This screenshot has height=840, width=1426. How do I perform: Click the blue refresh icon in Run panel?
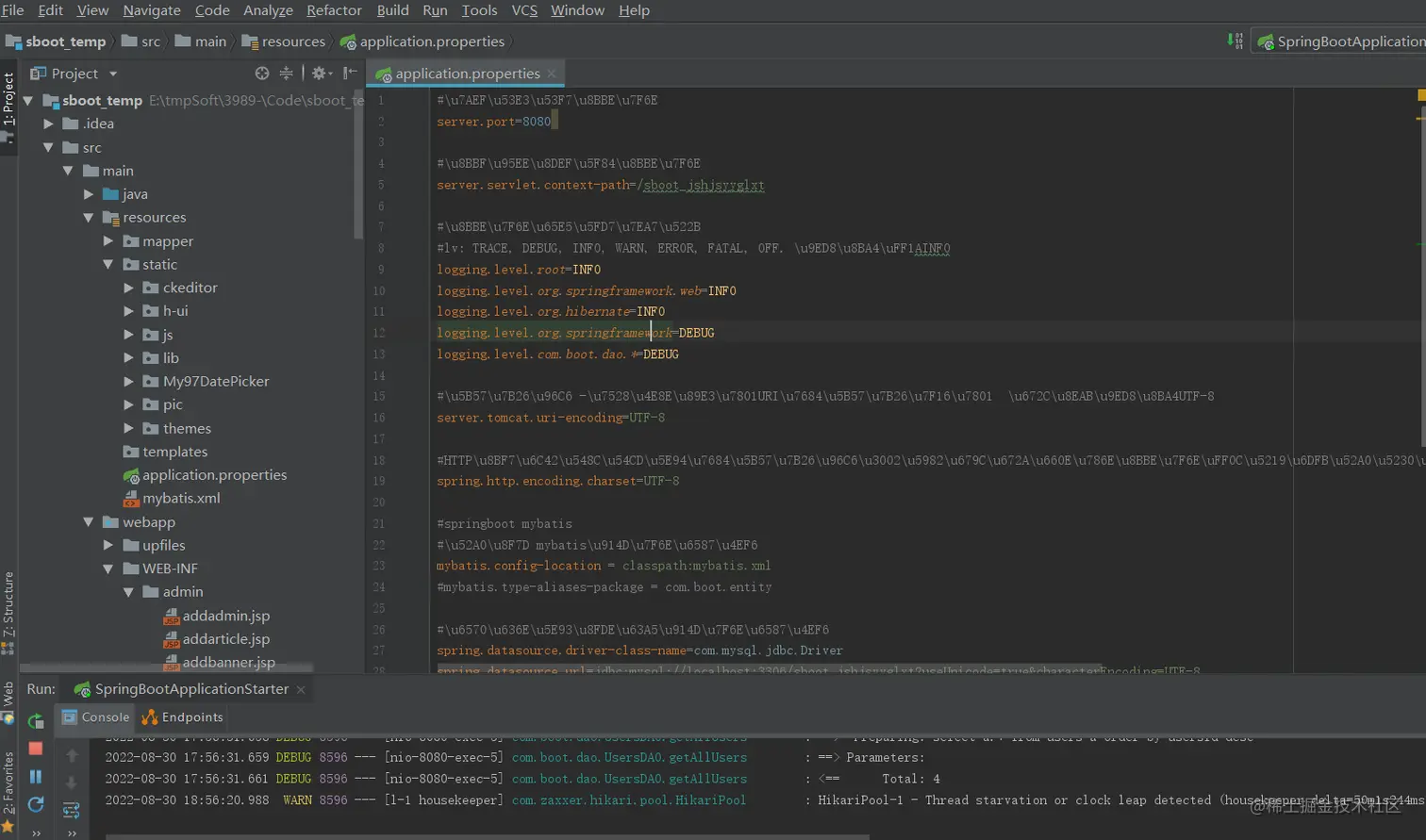(36, 804)
